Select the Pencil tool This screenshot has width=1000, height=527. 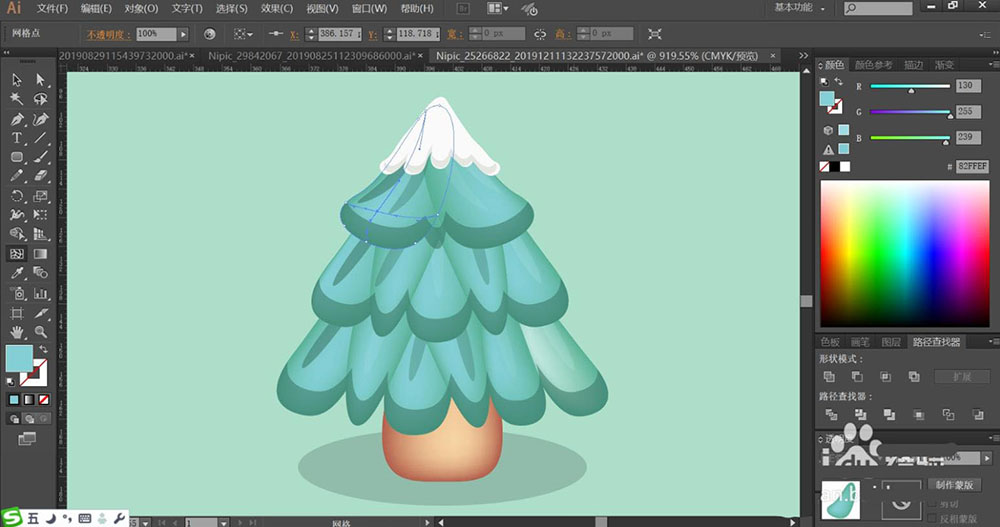click(x=17, y=176)
